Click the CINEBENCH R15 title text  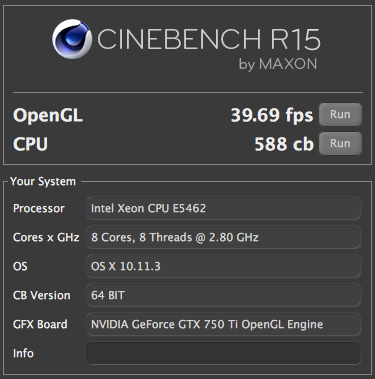point(209,39)
